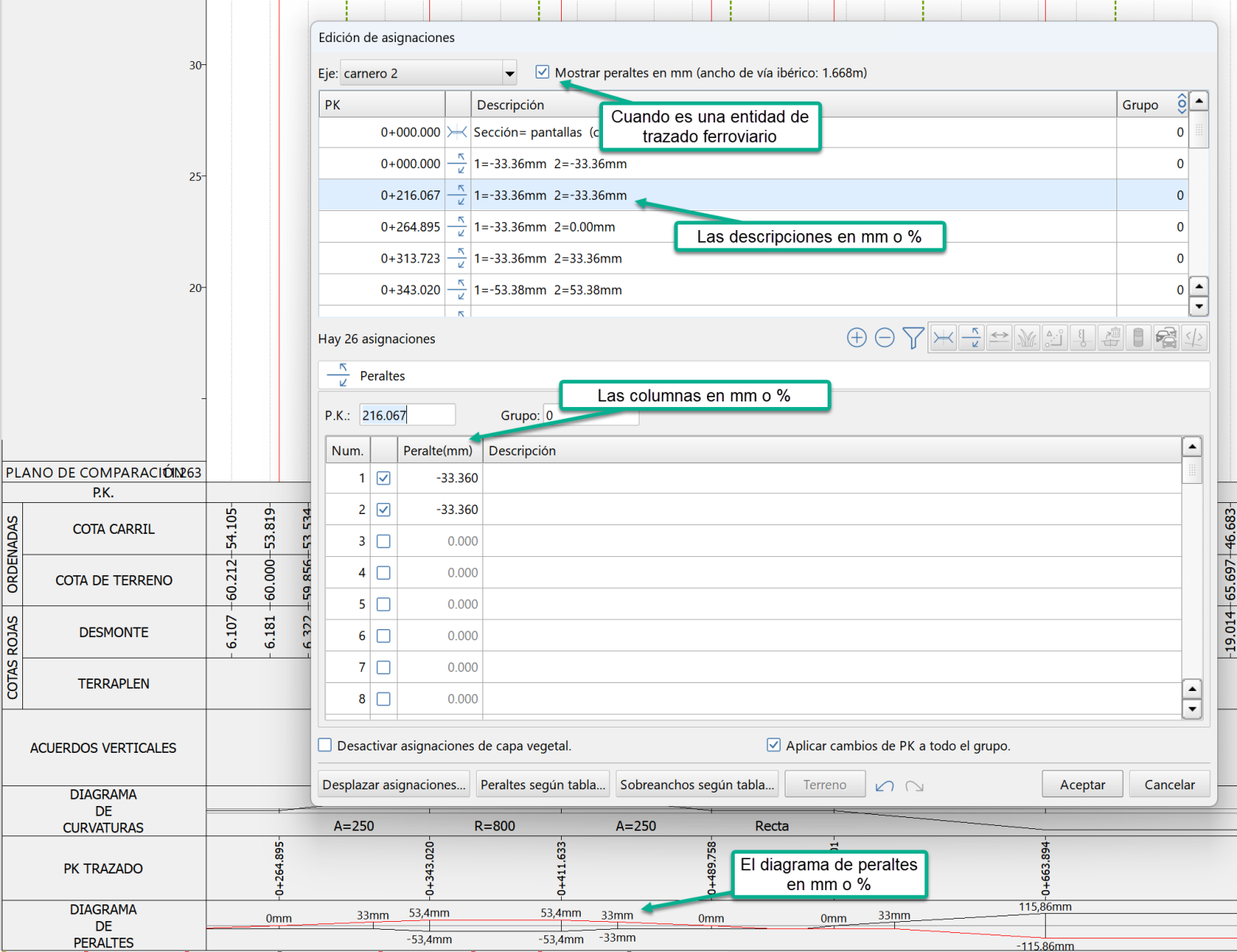Click peralte value 0.000 in row 8
1237x952 pixels.
[x=440, y=699]
